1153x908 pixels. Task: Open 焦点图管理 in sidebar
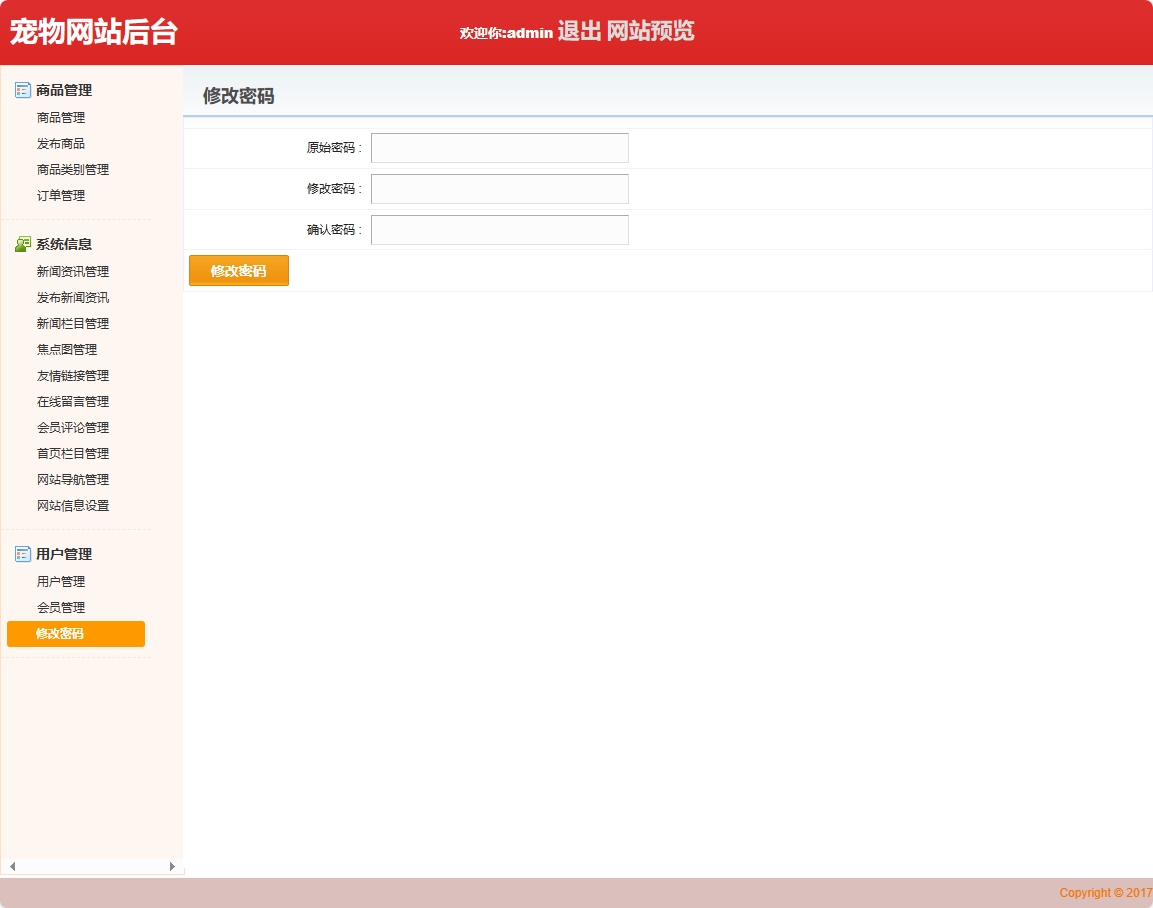coord(67,350)
